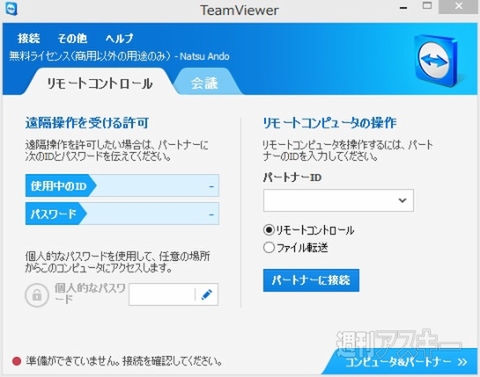Open the 接続 menu
480x377 pixels.
pyautogui.click(x=29, y=38)
